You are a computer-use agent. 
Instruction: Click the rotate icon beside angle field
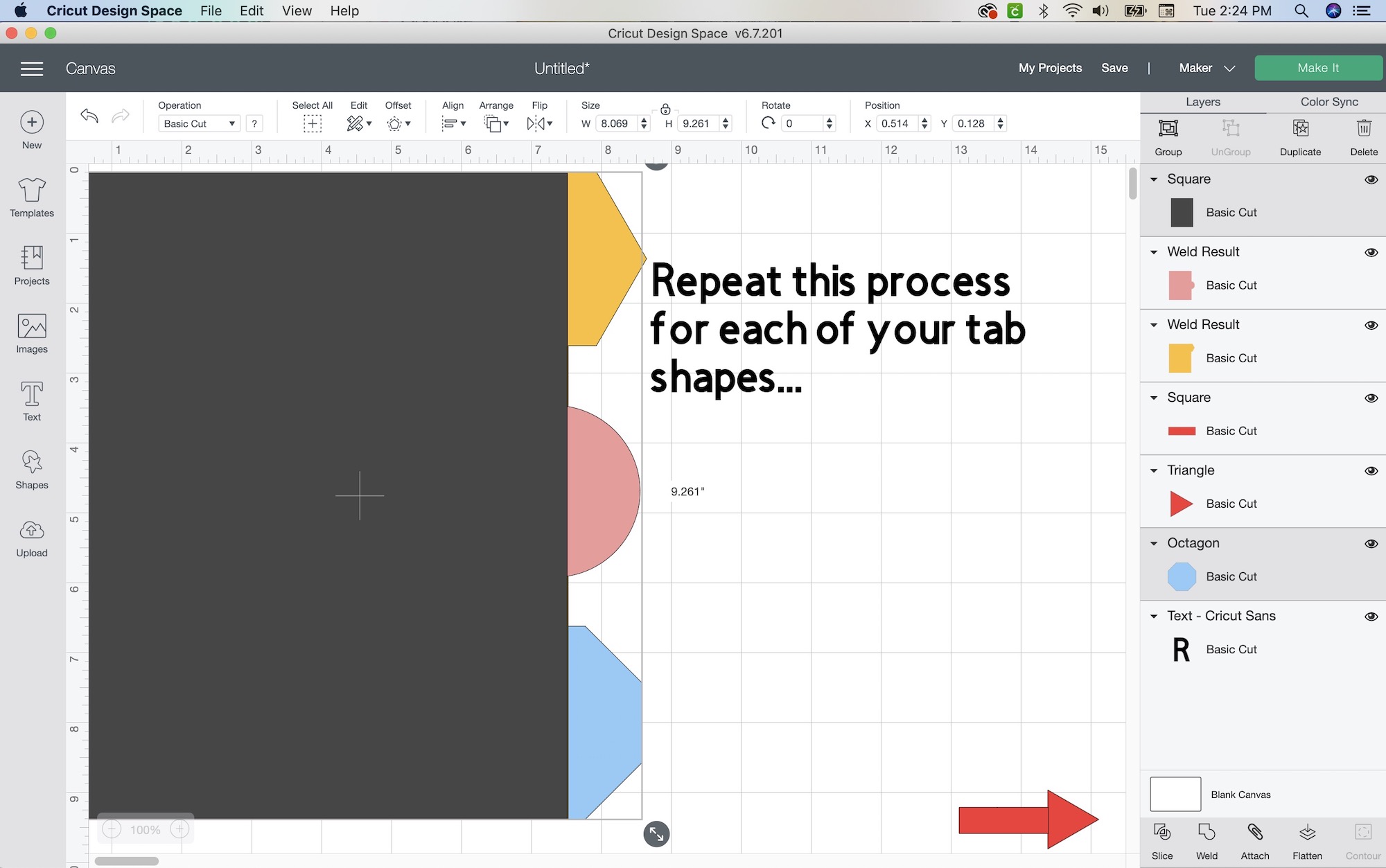[768, 123]
